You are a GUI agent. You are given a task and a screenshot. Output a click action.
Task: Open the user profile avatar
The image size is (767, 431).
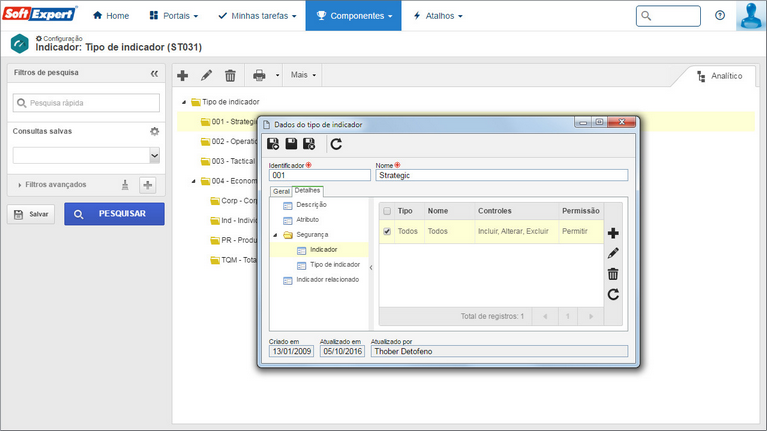click(x=751, y=16)
